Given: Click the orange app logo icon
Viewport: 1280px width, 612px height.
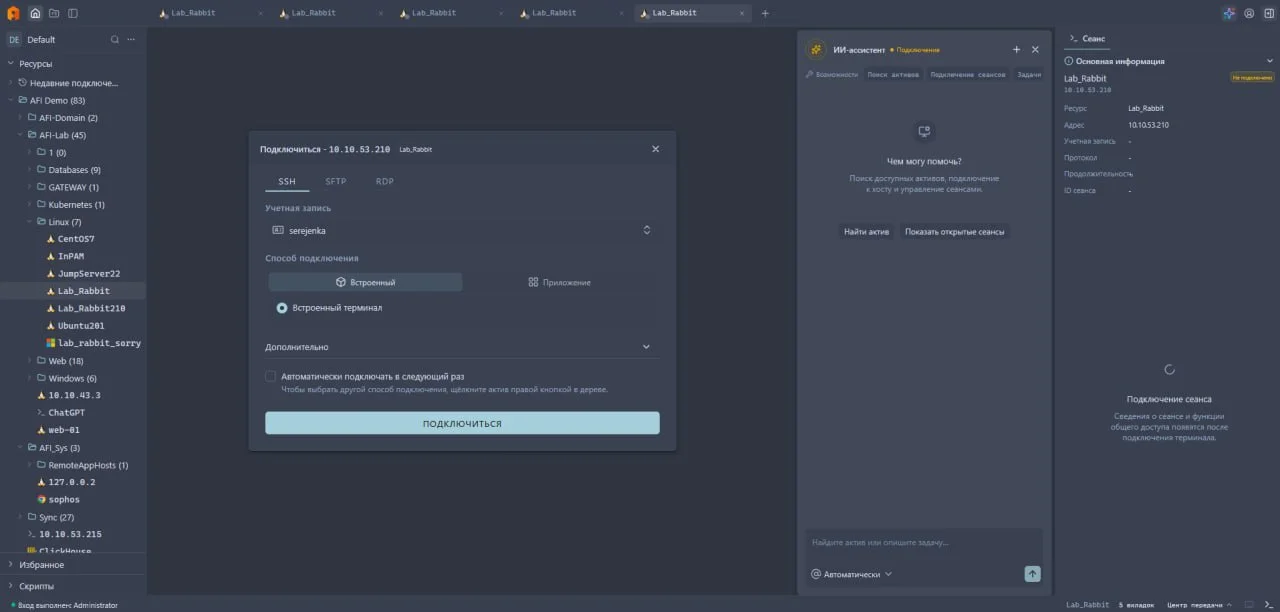Looking at the screenshot, I should [13, 13].
